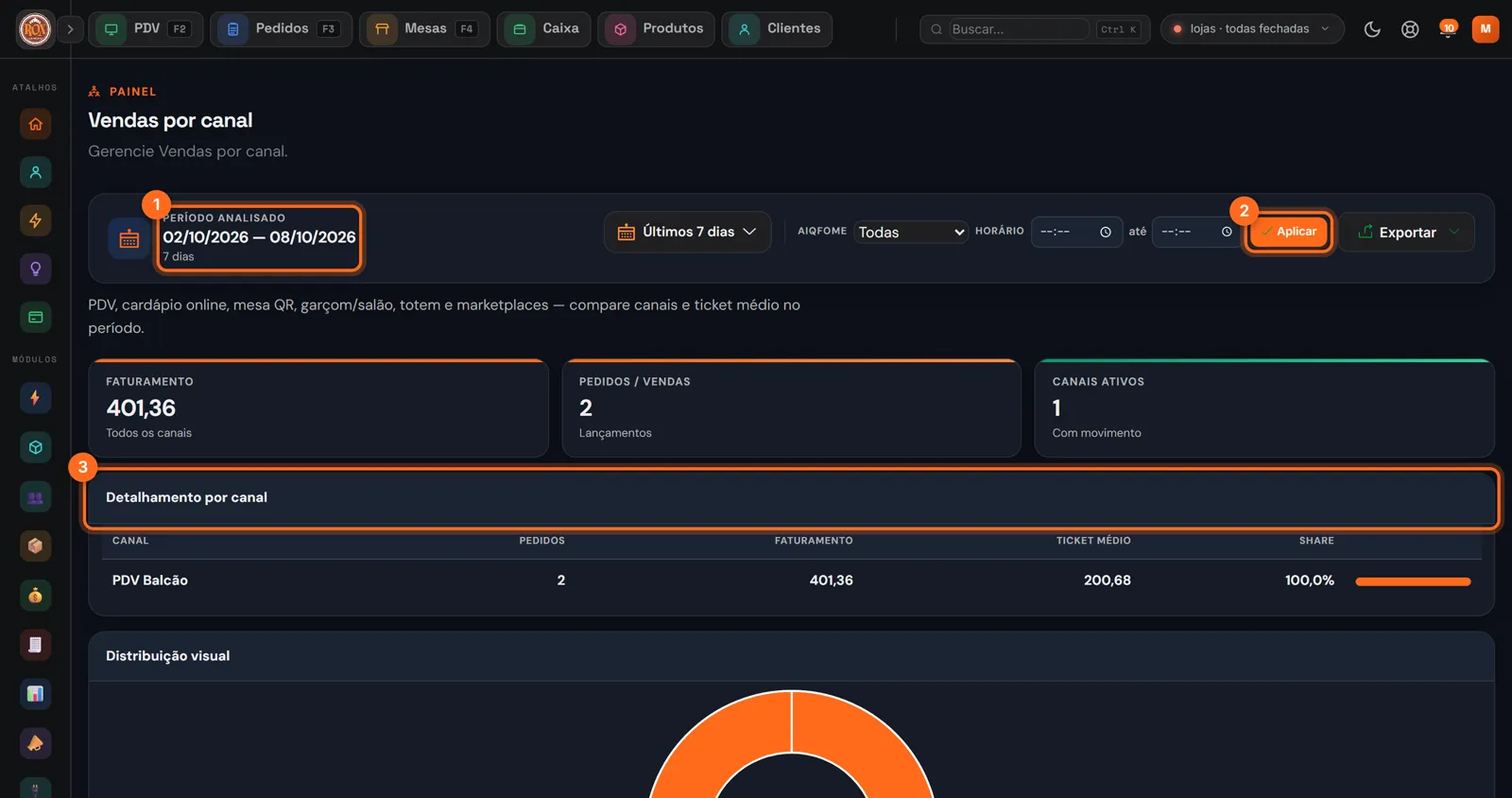Click the Aplicar button
Image resolution: width=1512 pixels, height=798 pixels.
tap(1288, 232)
